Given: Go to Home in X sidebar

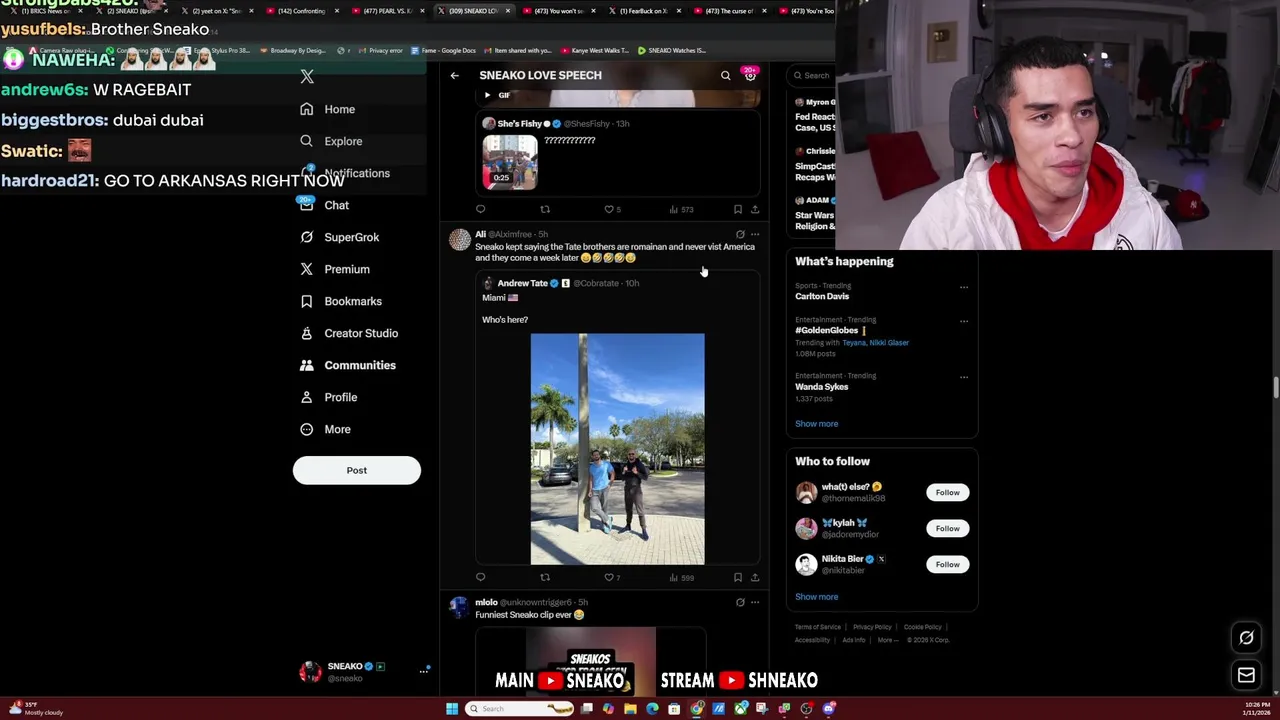Looking at the screenshot, I should [328, 109].
